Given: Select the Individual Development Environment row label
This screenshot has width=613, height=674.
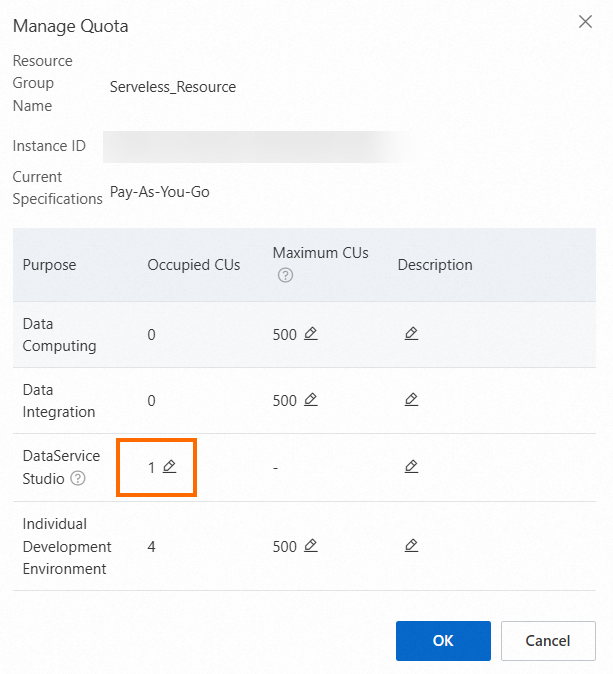Looking at the screenshot, I should 66,546.
